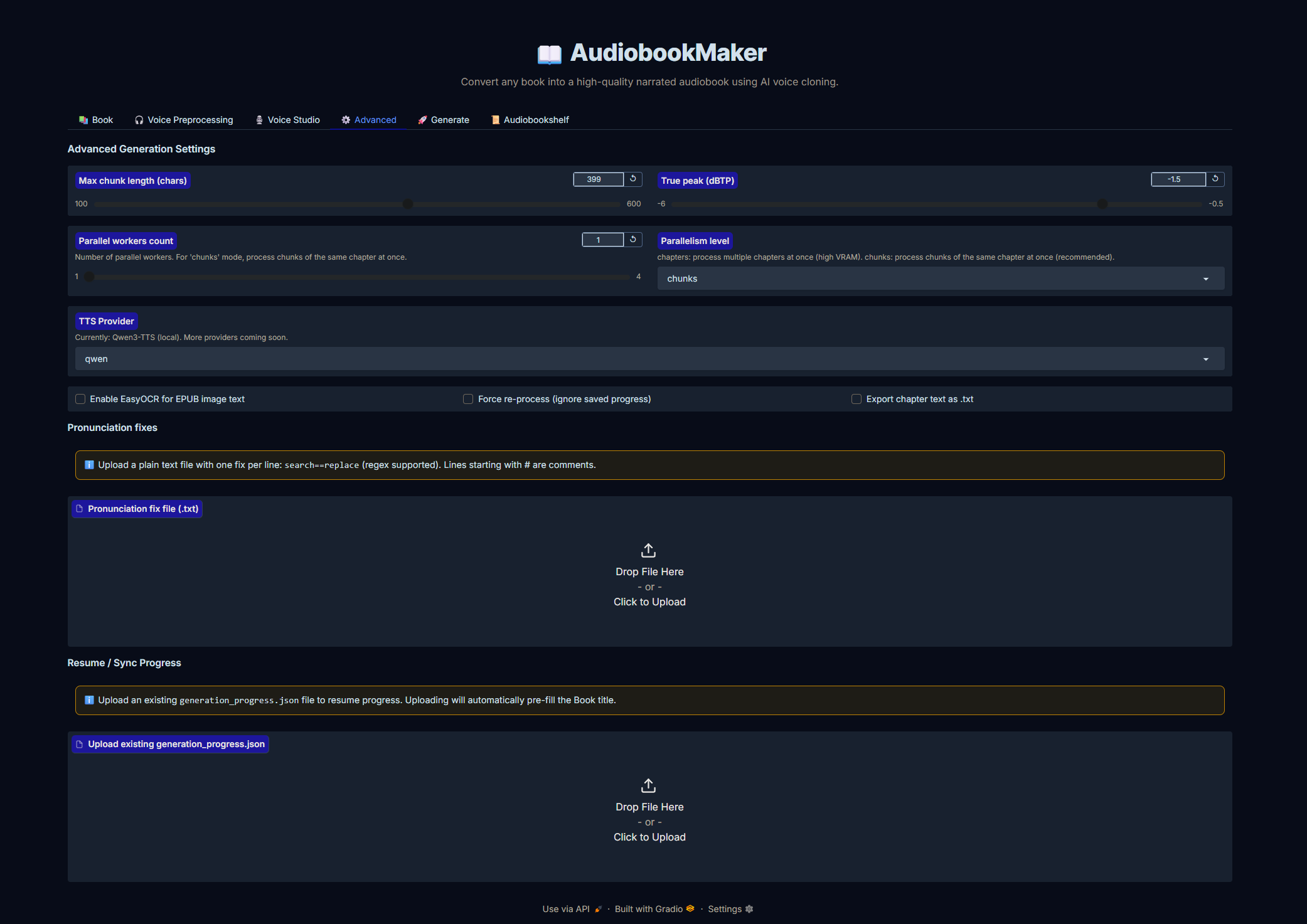This screenshot has width=1307, height=924.
Task: Click the True peak dBTP slider handle
Action: coord(1102,204)
